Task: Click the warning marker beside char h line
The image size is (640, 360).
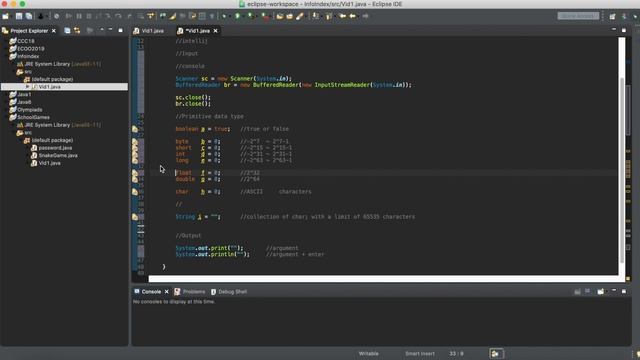Action: pyautogui.click(x=135, y=191)
